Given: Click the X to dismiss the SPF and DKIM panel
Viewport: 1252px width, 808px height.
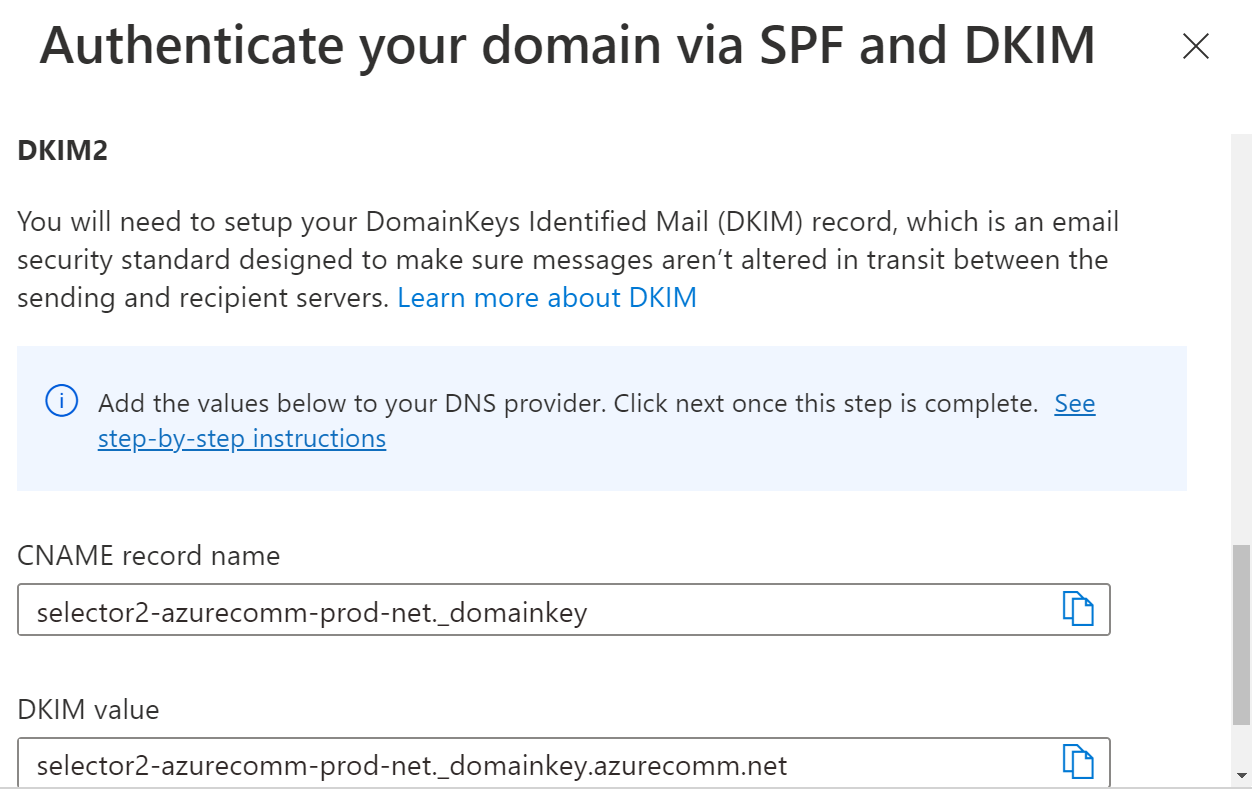Looking at the screenshot, I should point(1196,46).
